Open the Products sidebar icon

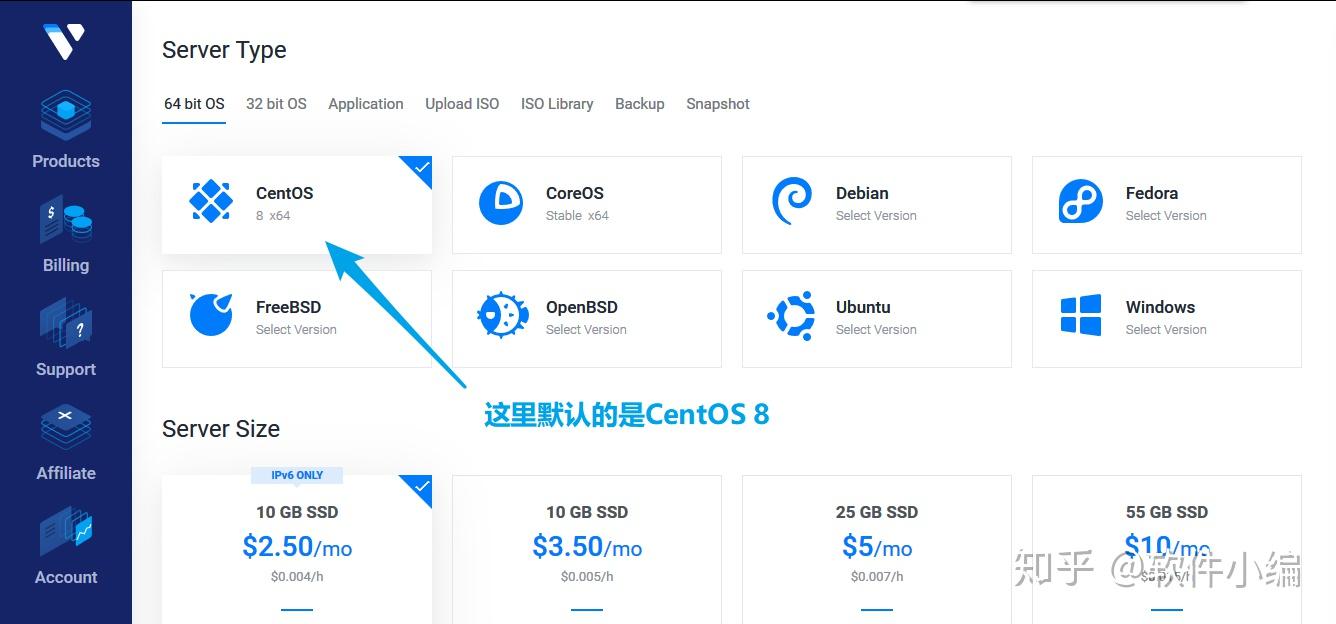point(66,116)
